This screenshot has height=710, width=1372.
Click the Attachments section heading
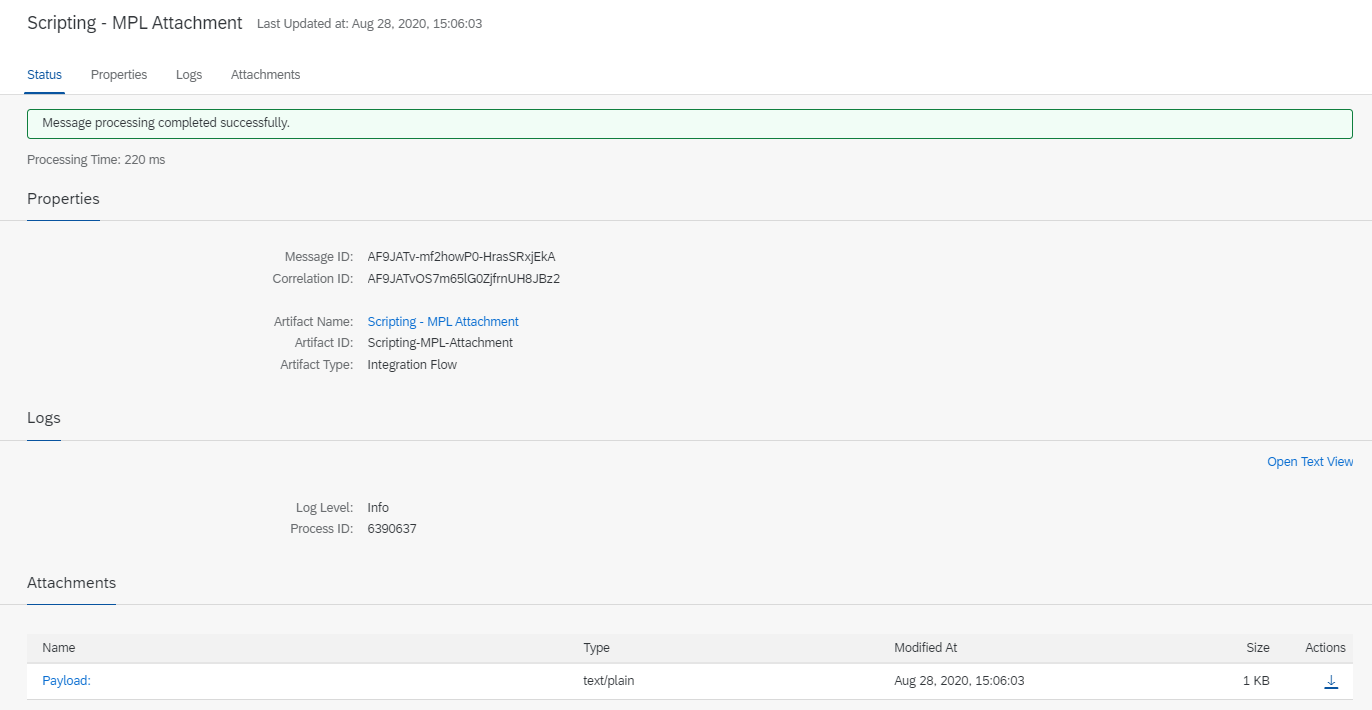tap(71, 583)
